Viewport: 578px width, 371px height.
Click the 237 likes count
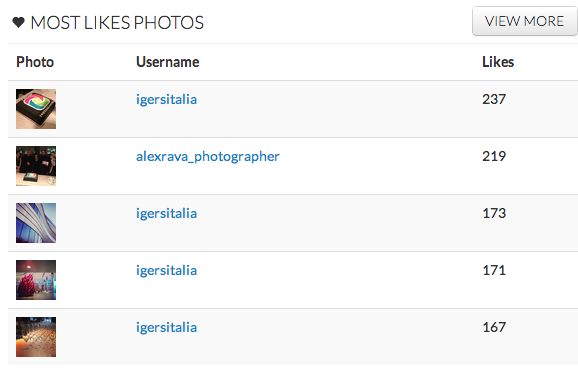(x=494, y=99)
